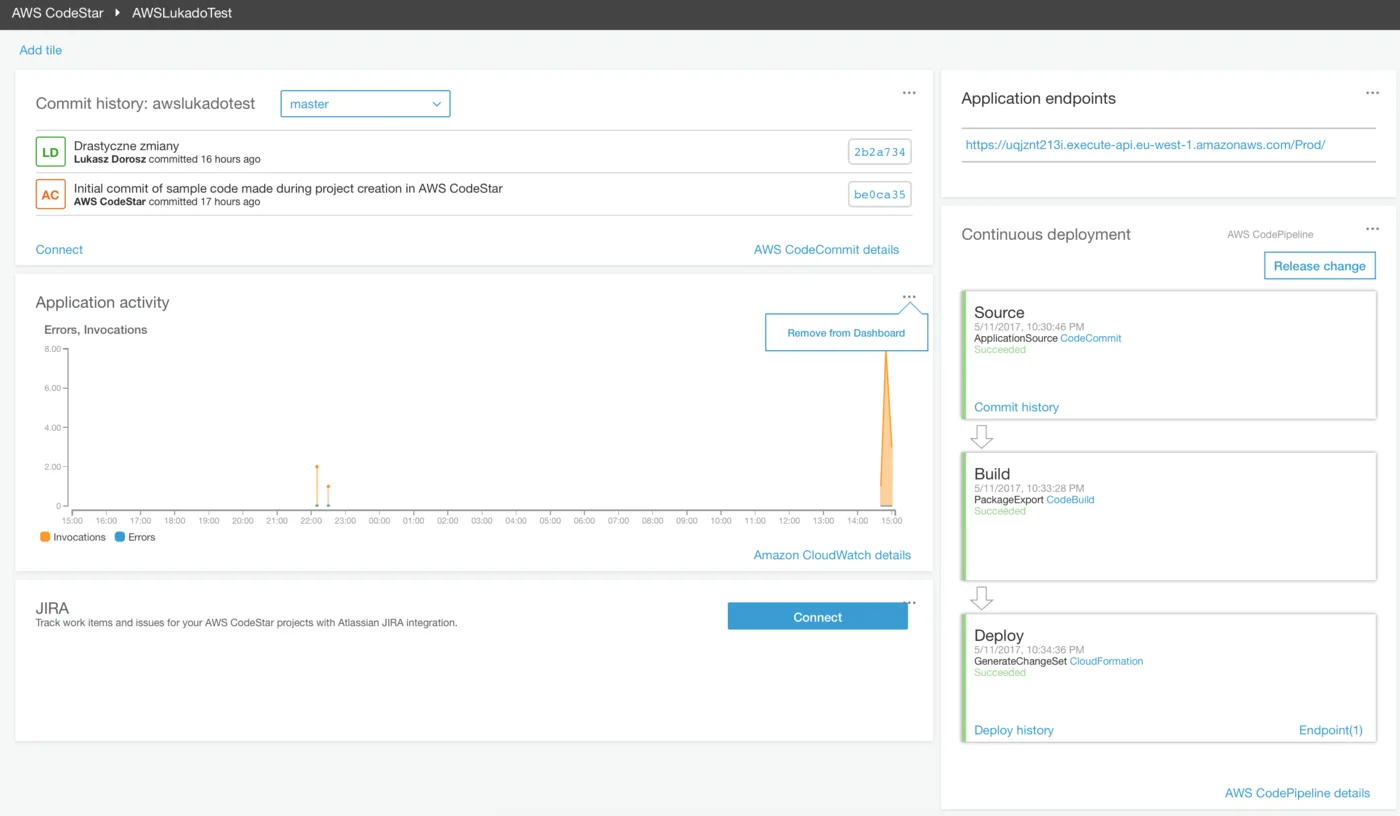Image resolution: width=1400 pixels, height=816 pixels.
Task: Open the Deploy history link
Action: [x=1014, y=730]
